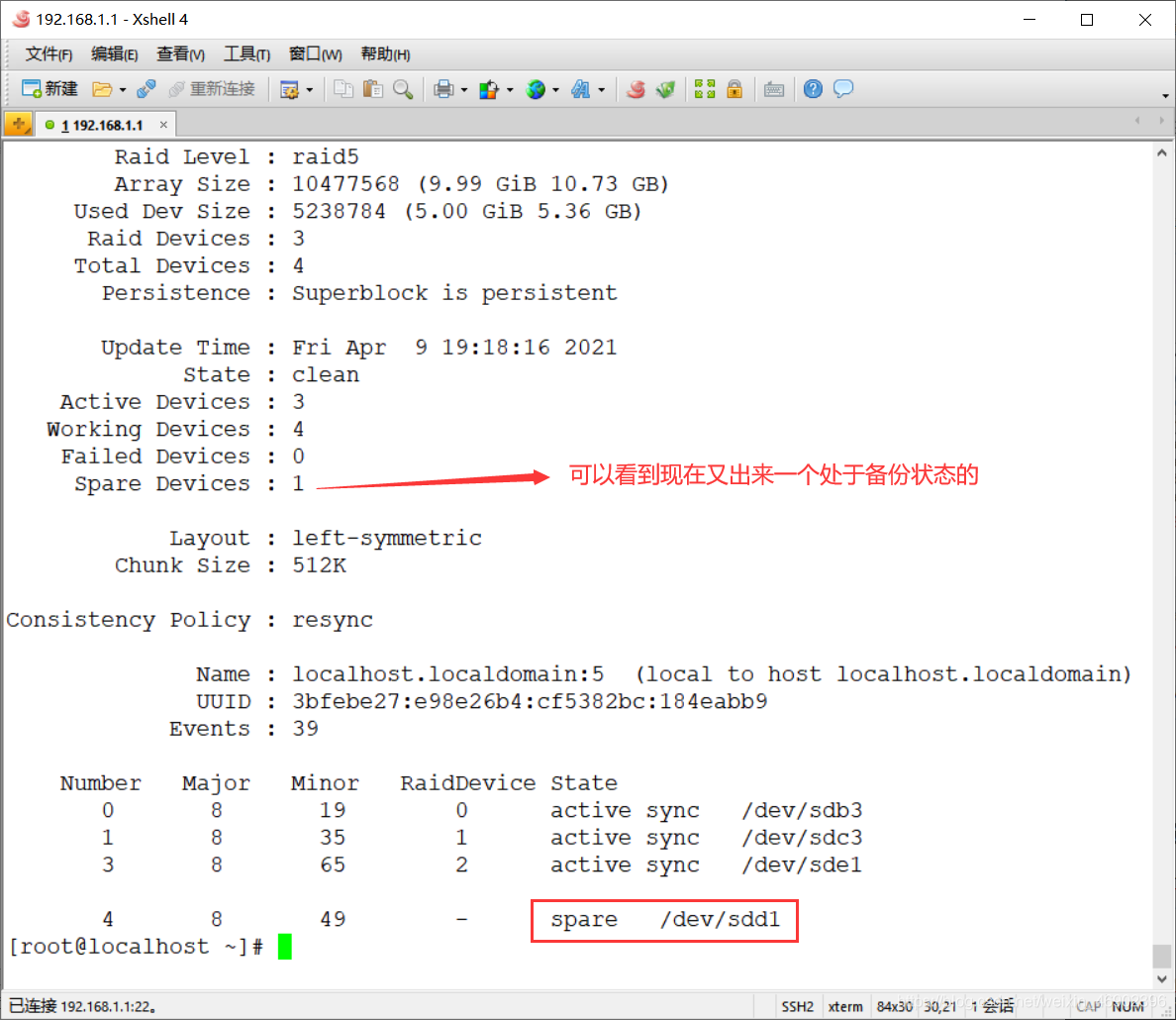Click the find magnifier icon

tap(404, 89)
